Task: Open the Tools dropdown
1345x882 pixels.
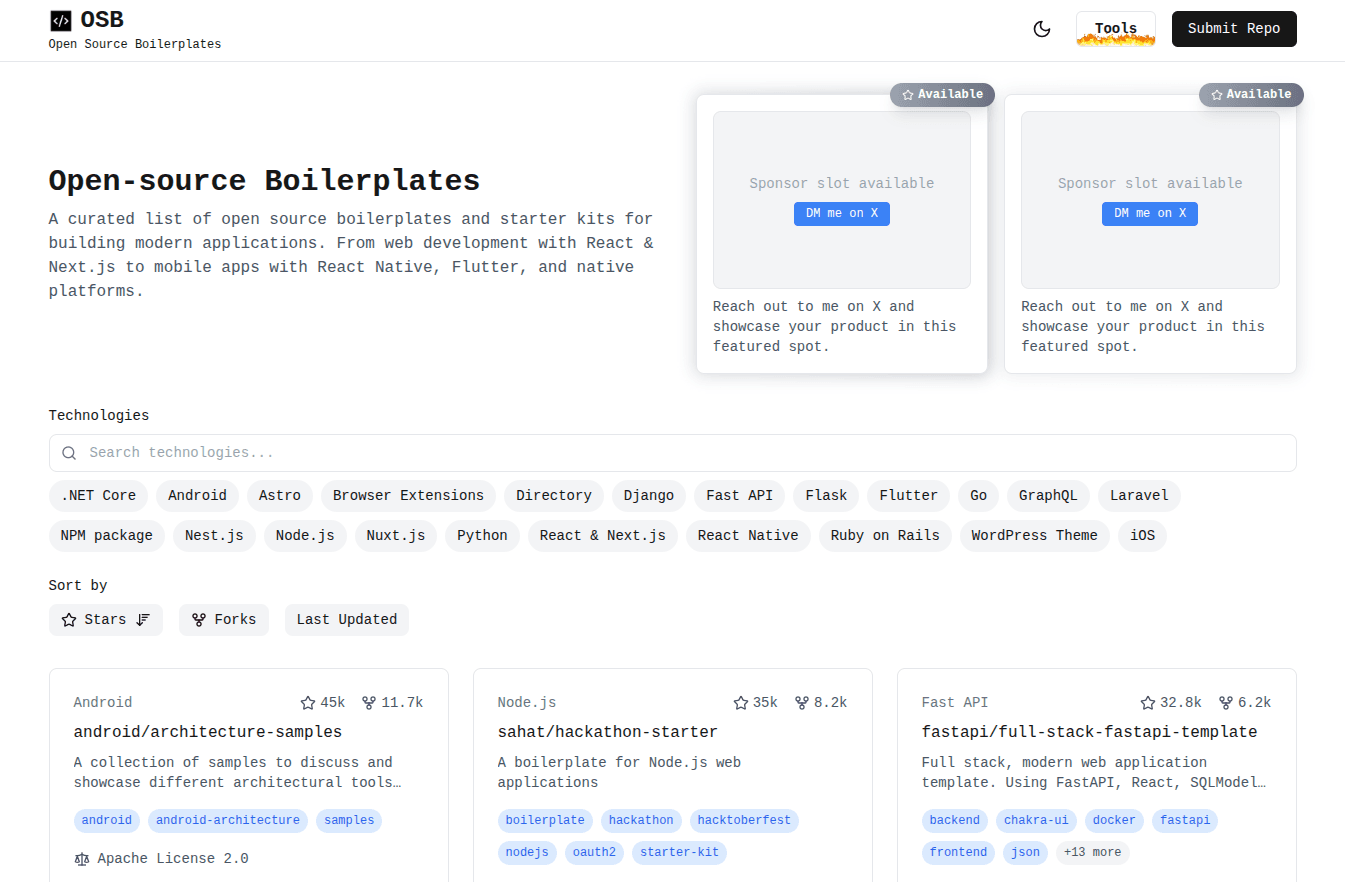Action: pos(1115,29)
